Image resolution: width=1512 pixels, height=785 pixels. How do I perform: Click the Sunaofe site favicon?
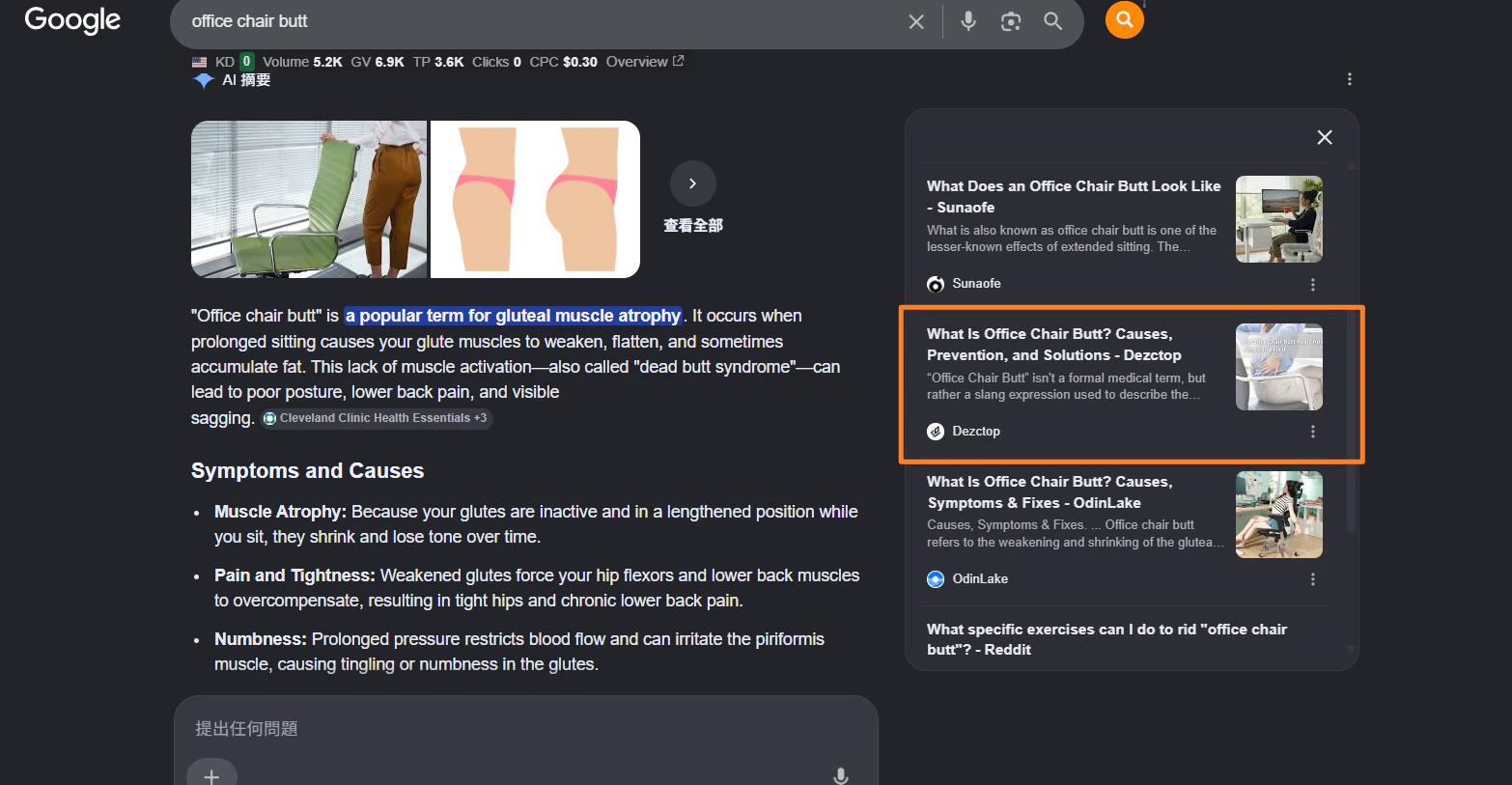tap(936, 284)
